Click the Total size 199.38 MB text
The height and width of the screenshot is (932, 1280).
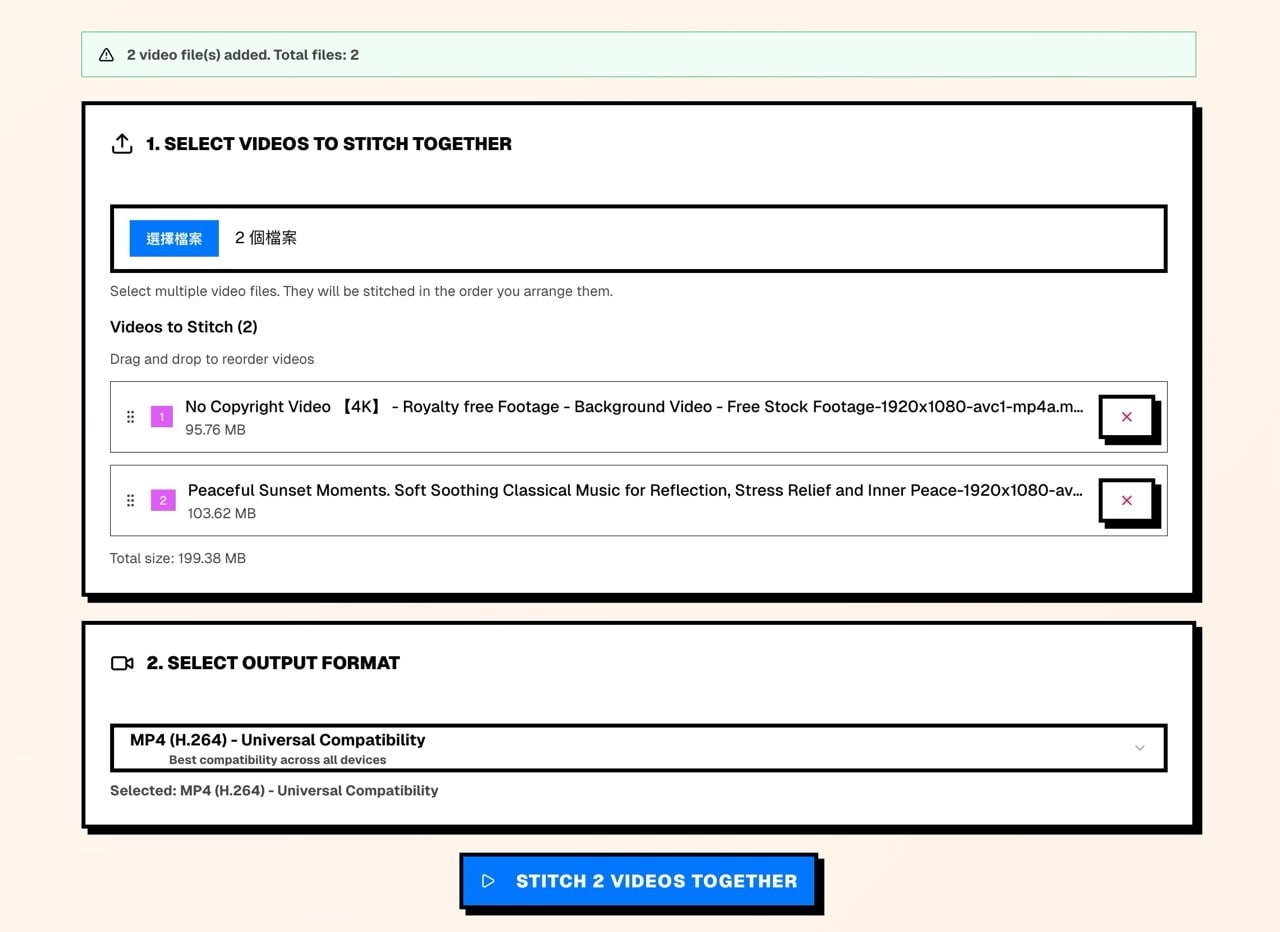coord(178,558)
